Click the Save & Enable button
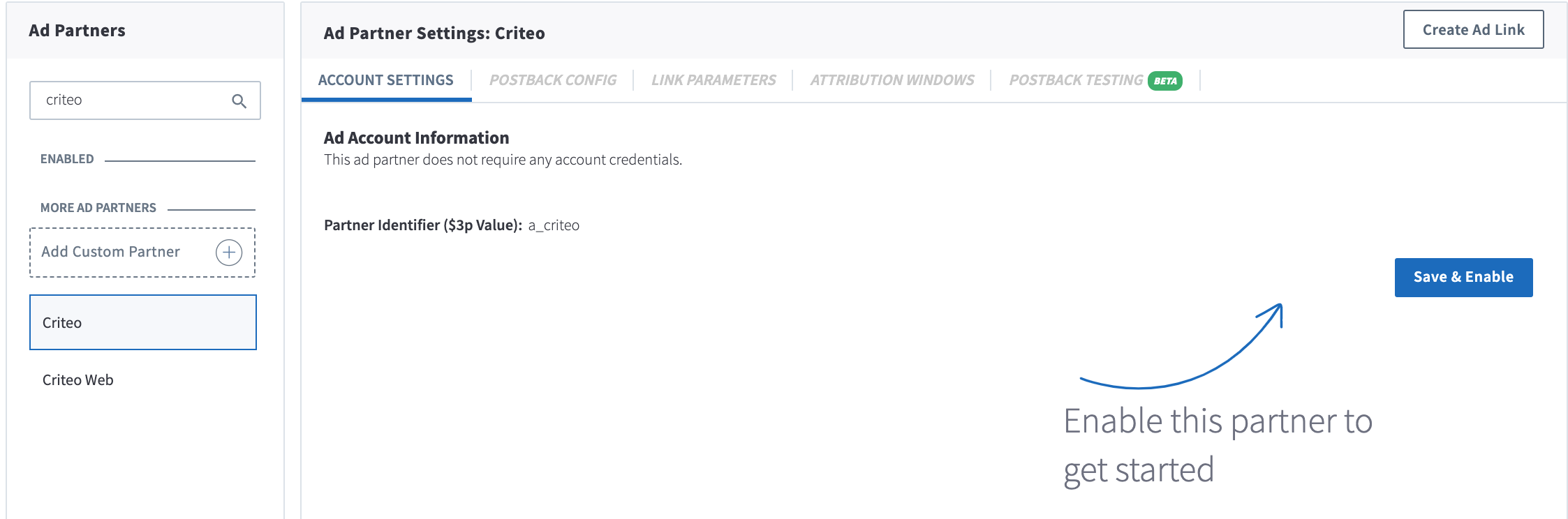This screenshot has width=1568, height=519. point(1463,277)
